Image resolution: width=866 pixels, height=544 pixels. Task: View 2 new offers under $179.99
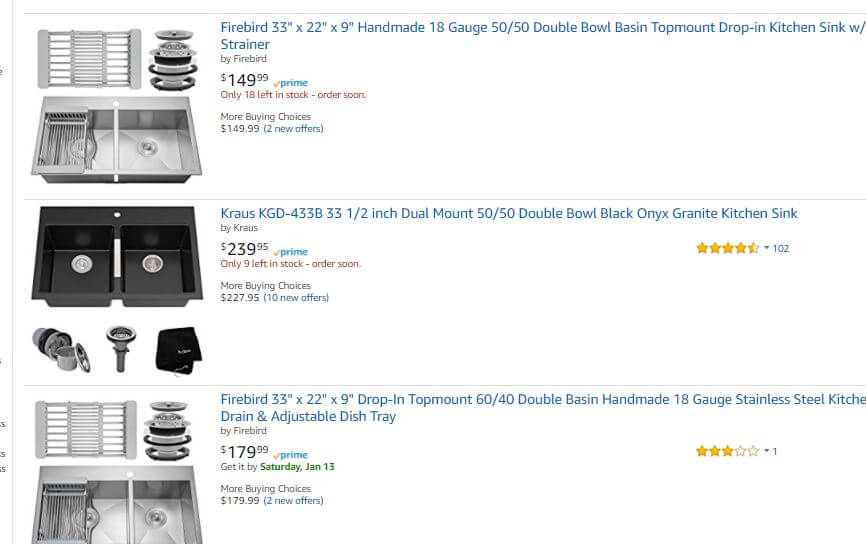293,501
